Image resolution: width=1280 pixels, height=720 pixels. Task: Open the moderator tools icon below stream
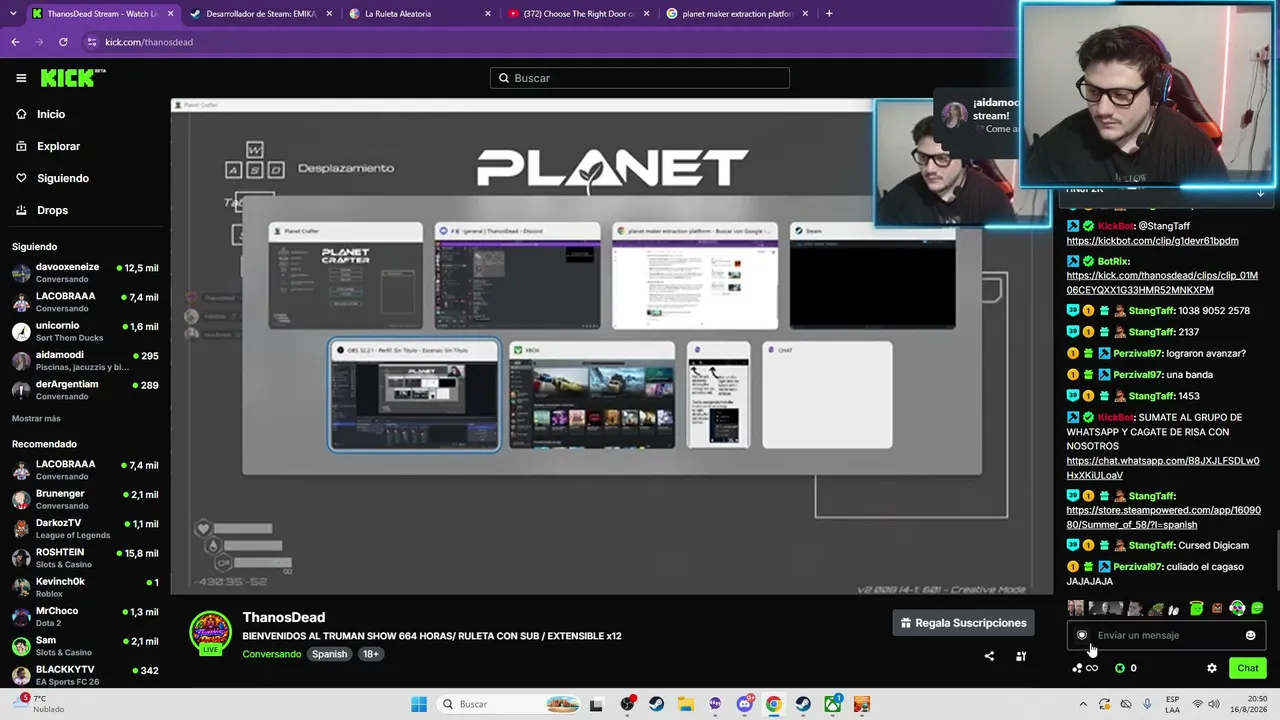(1021, 656)
